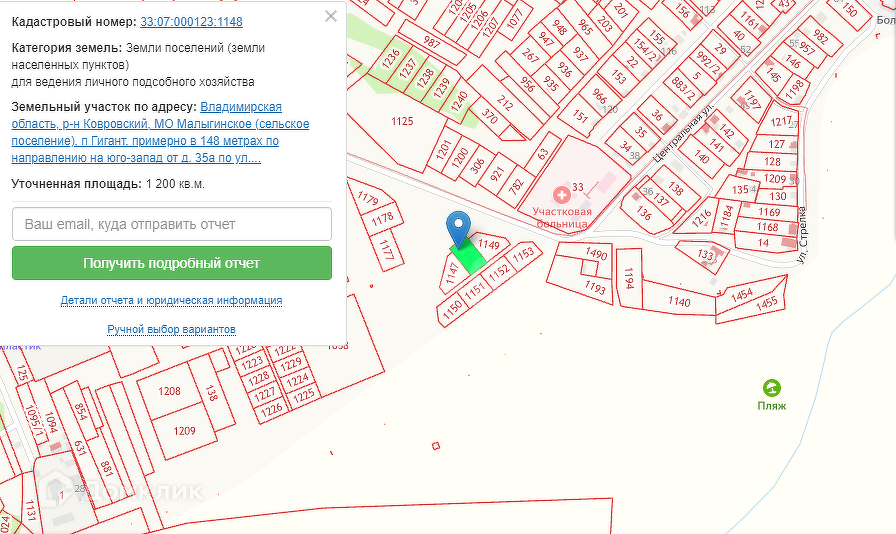Viewport: 896px width, 534px height.
Task: Select parcel 1194 on the map
Action: 629,278
